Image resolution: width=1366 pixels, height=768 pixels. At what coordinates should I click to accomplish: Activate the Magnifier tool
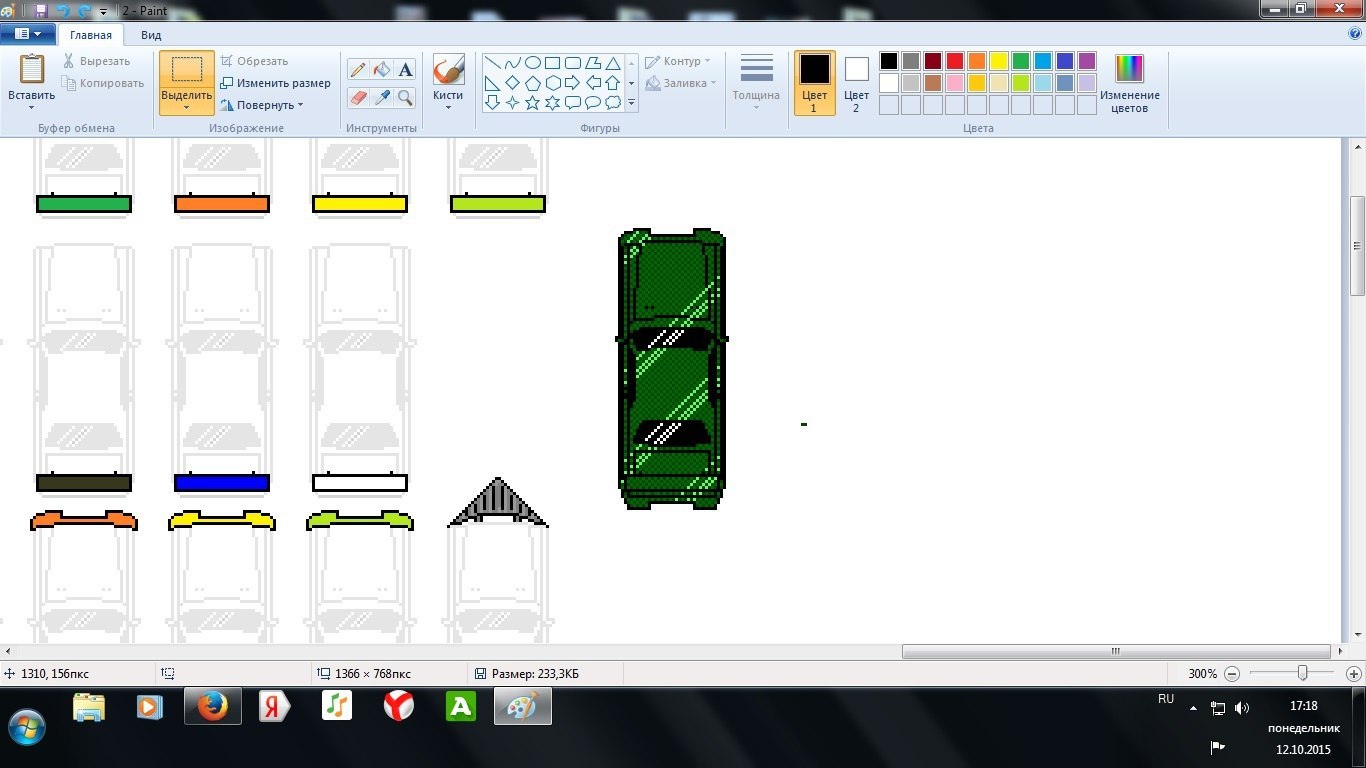[x=405, y=97]
